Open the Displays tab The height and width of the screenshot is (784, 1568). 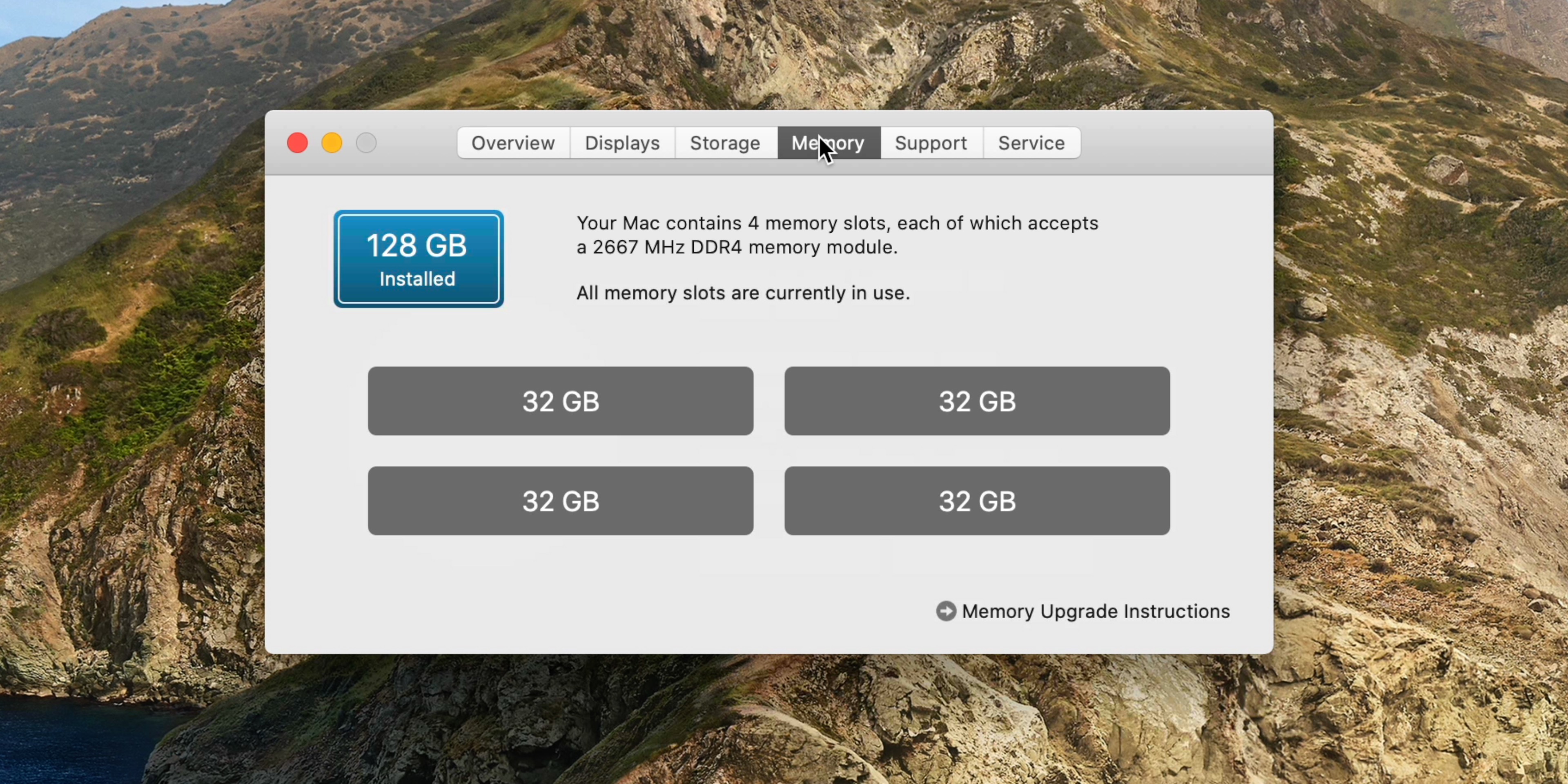coord(622,143)
